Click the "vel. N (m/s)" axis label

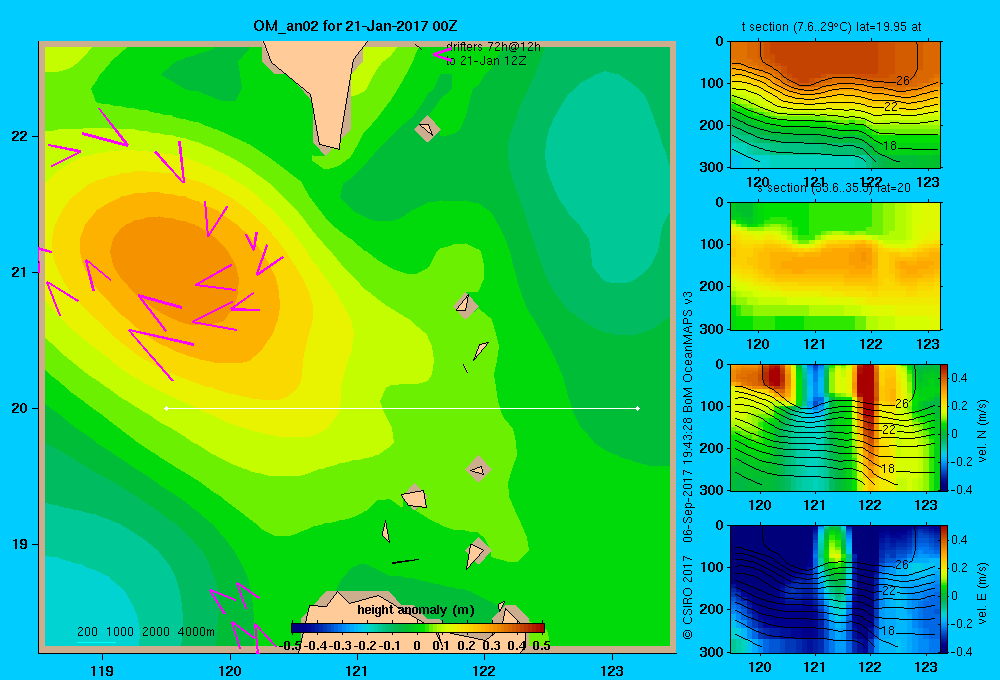pos(982,431)
